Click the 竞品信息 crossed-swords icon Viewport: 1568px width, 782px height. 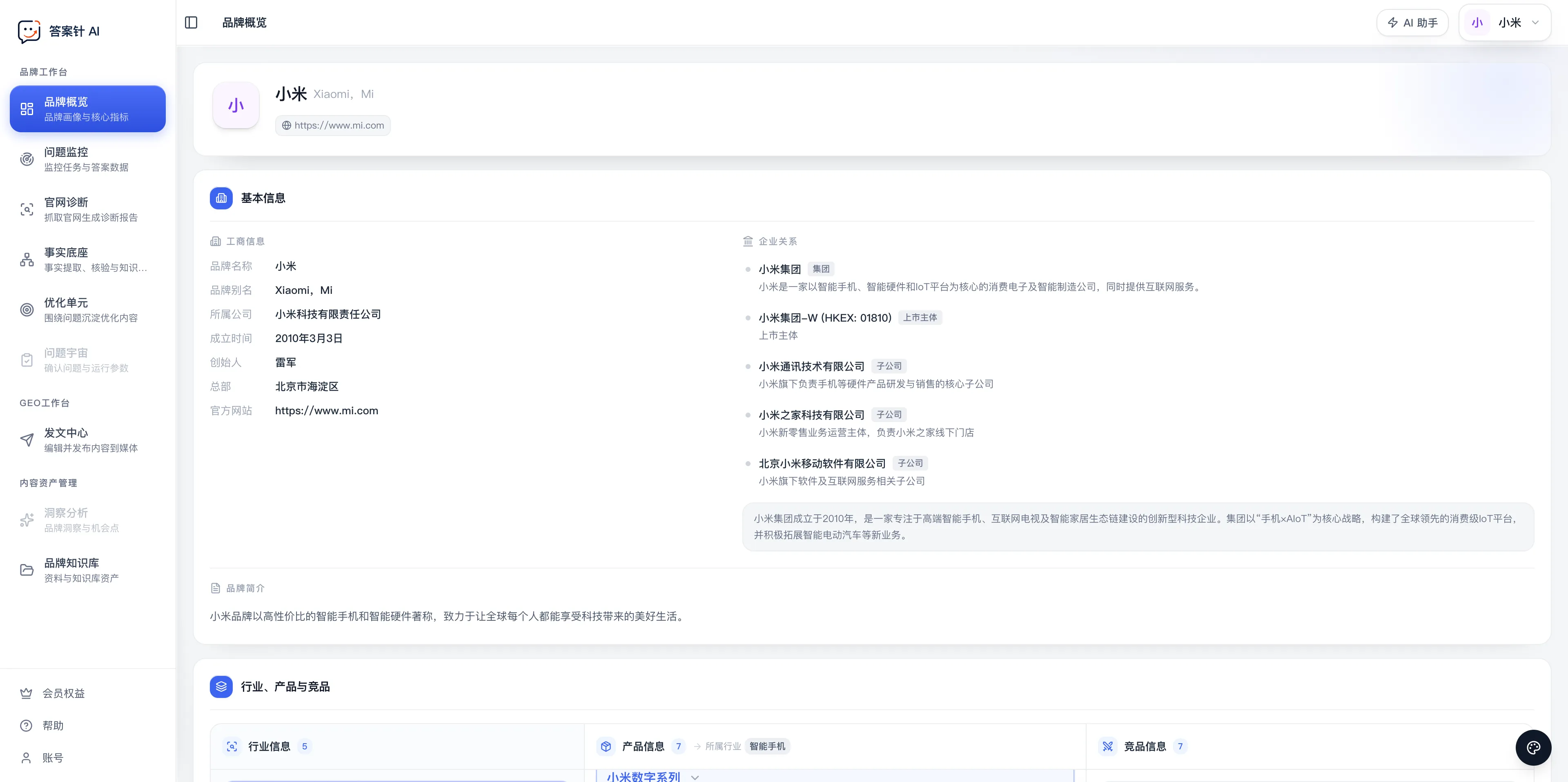(x=1107, y=746)
